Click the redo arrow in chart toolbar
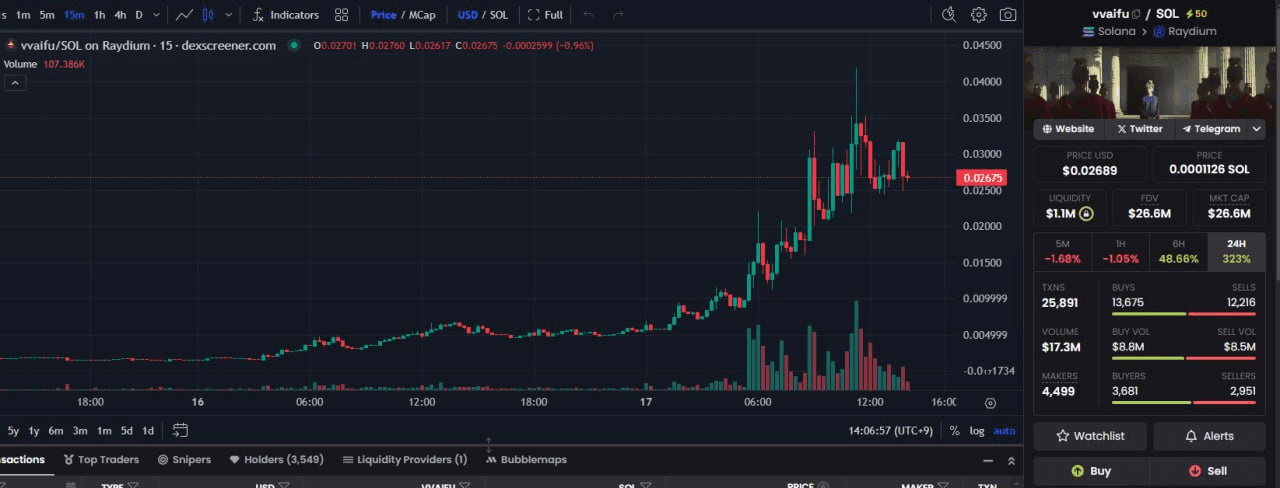The height and width of the screenshot is (488, 1280). click(x=618, y=15)
